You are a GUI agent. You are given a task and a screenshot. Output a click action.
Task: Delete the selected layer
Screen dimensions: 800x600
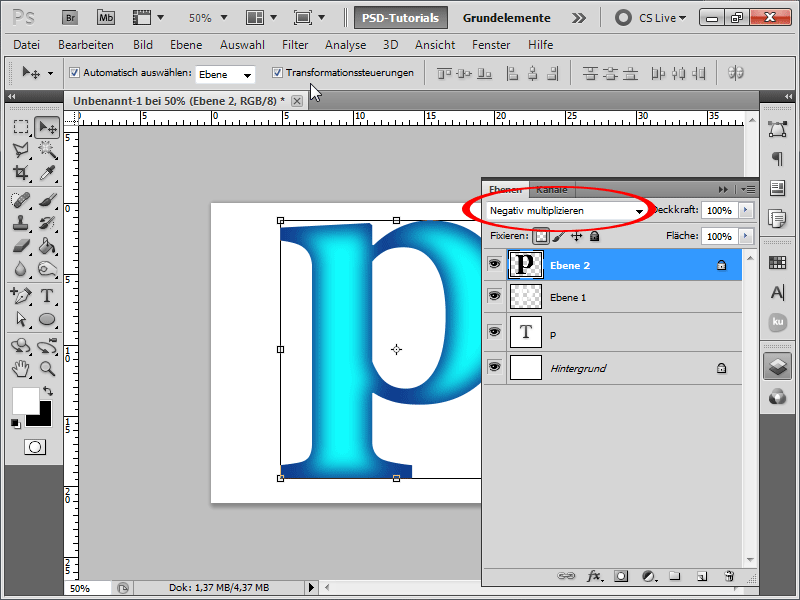click(x=729, y=577)
